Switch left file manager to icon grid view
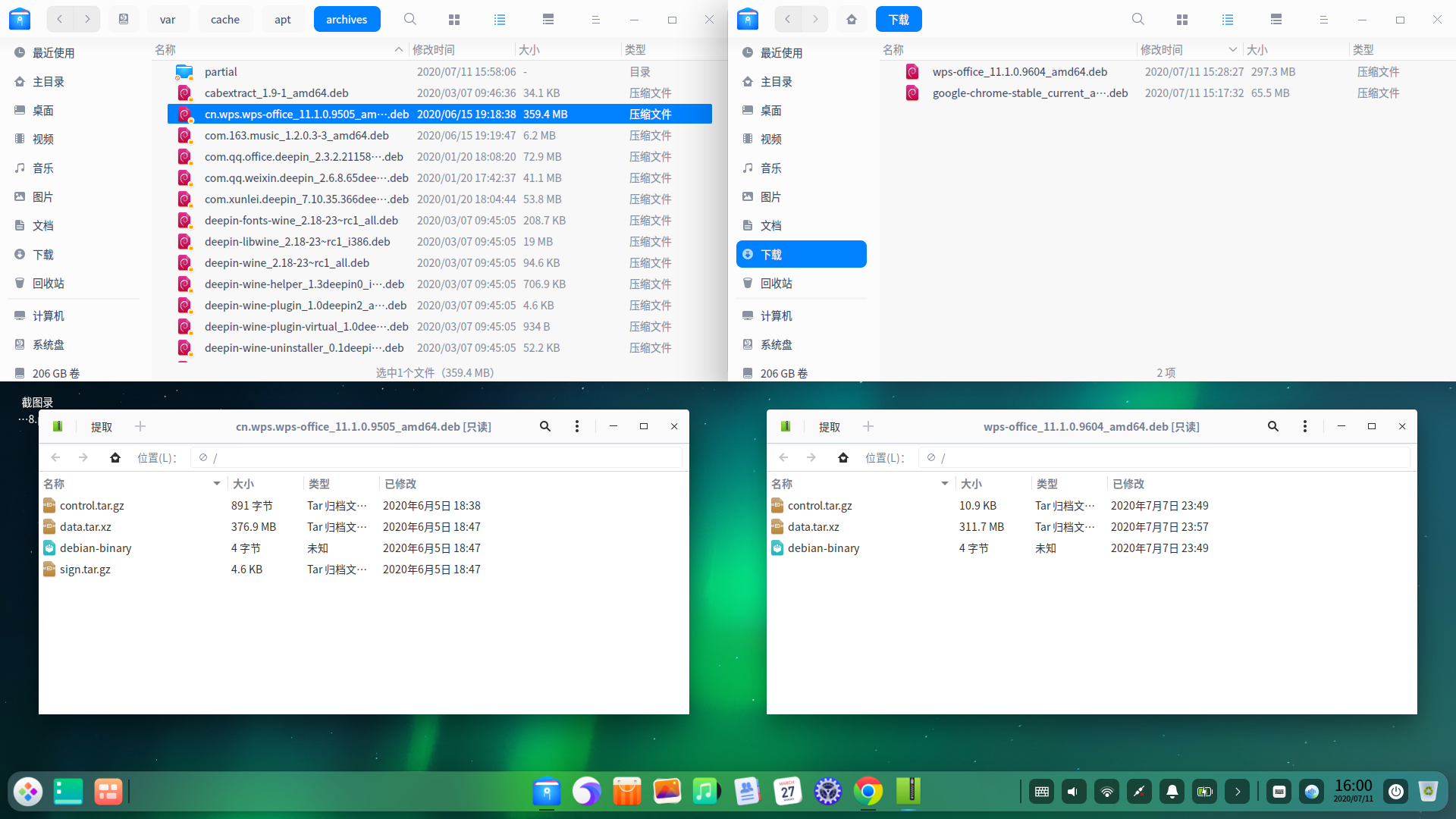The width and height of the screenshot is (1456, 819). point(454,20)
